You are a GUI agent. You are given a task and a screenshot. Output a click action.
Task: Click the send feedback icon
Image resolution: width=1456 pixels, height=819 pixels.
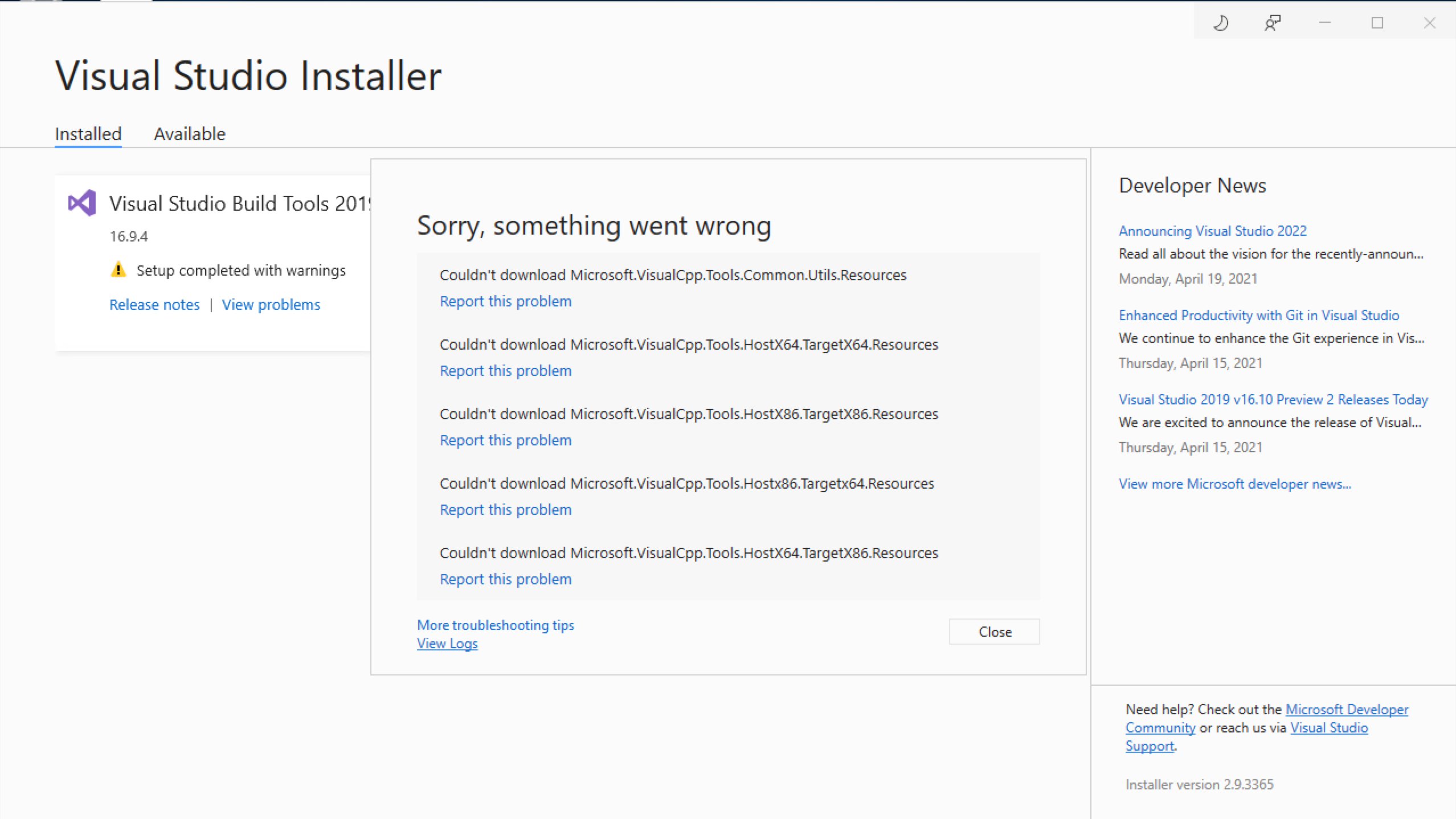coord(1273,23)
